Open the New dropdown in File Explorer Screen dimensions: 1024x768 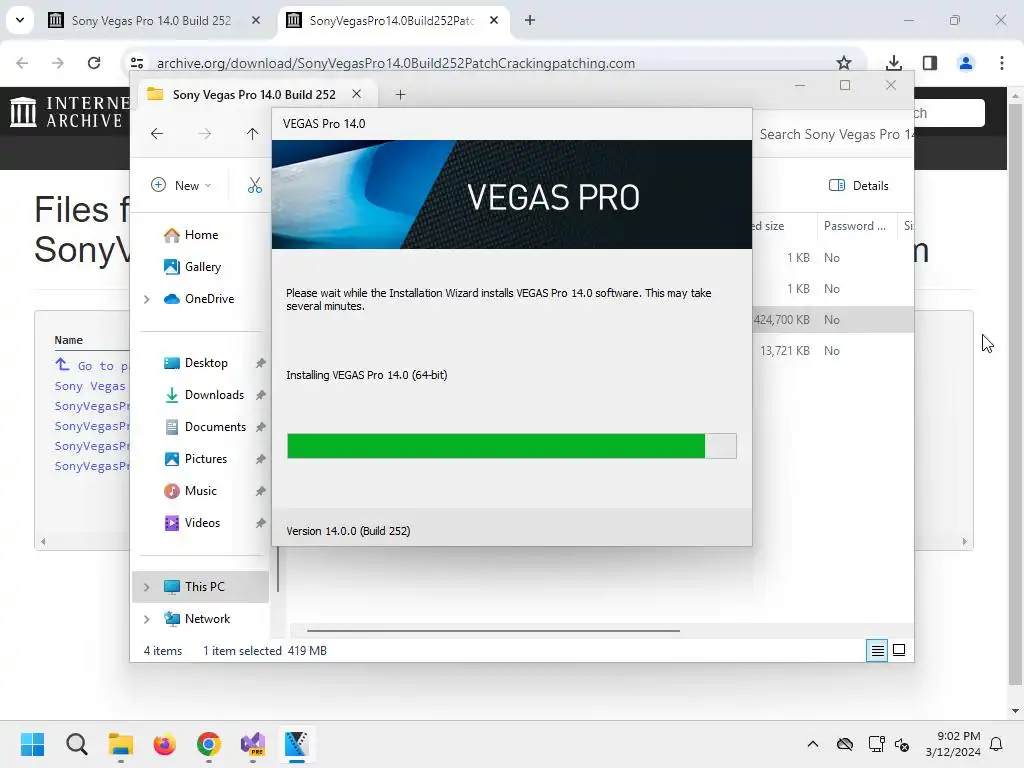pos(181,185)
